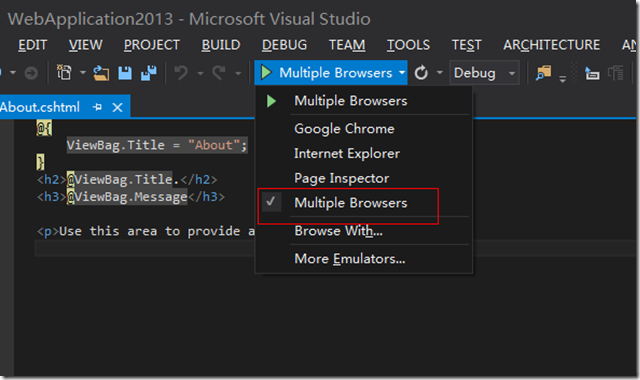Open the EDIT menu
The height and width of the screenshot is (380, 640).
tap(32, 44)
